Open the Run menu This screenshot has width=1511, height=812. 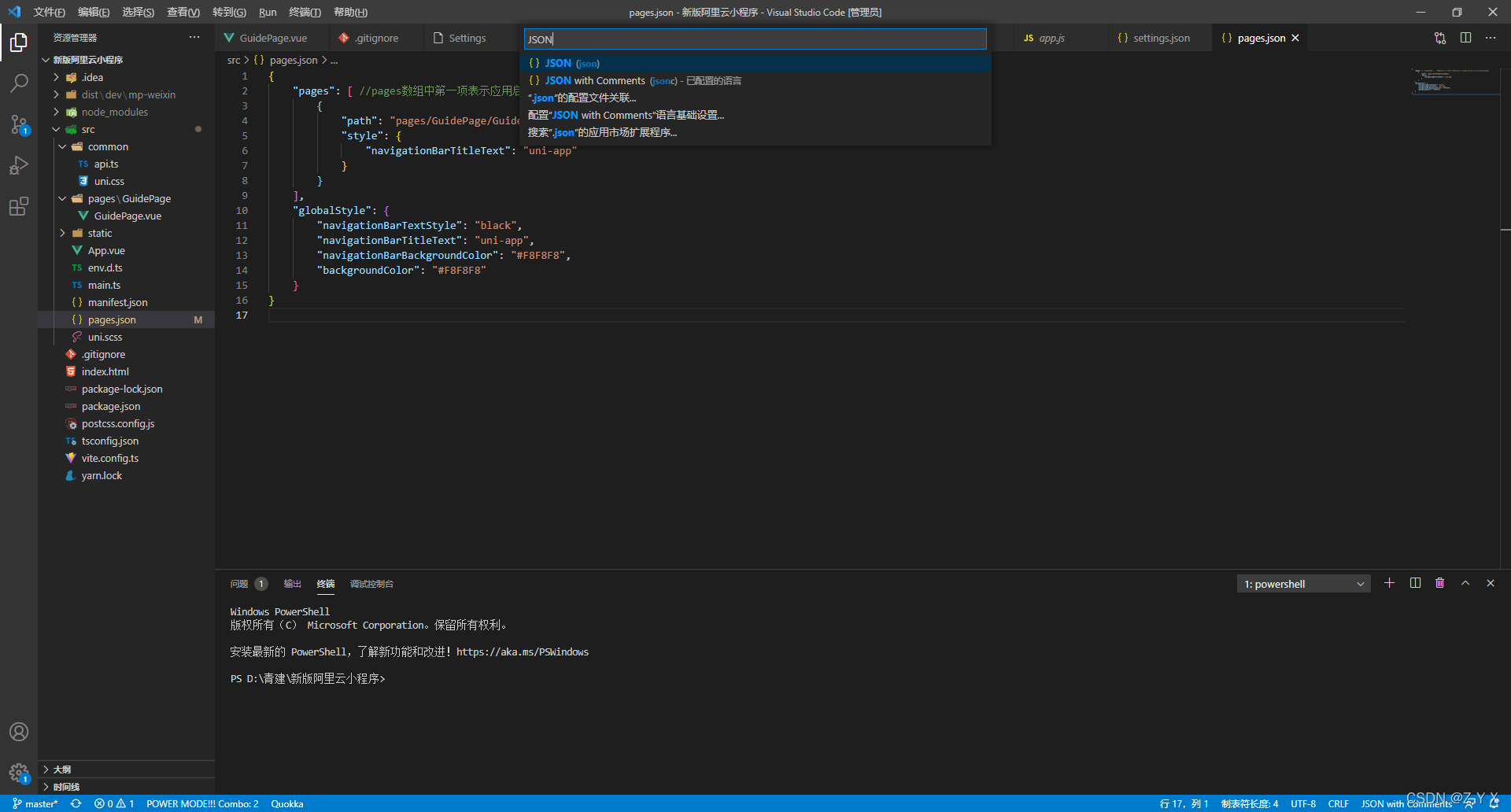pos(268,12)
